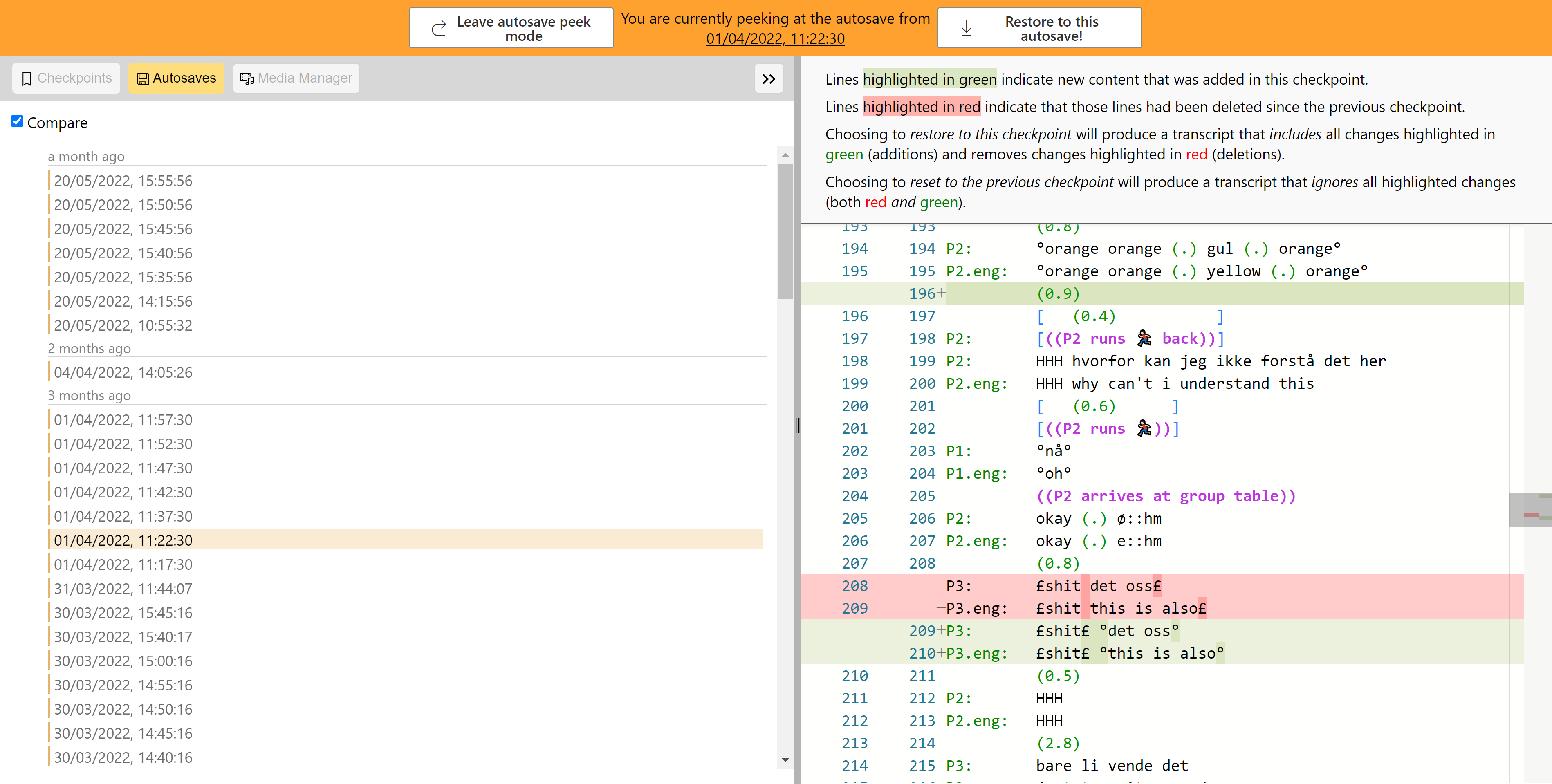This screenshot has height=784, width=1552.
Task: Collapse the side panel with double-chevron
Action: click(x=768, y=79)
